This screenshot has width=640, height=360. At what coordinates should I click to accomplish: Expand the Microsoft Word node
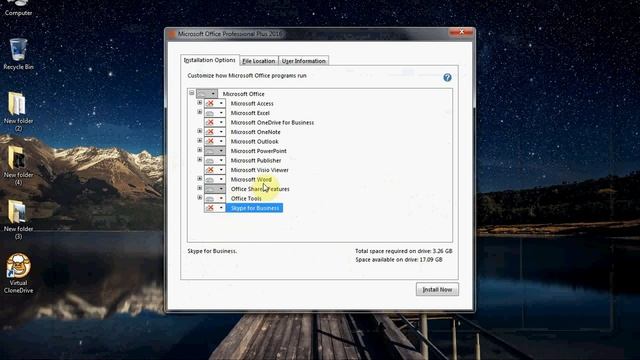click(200, 178)
